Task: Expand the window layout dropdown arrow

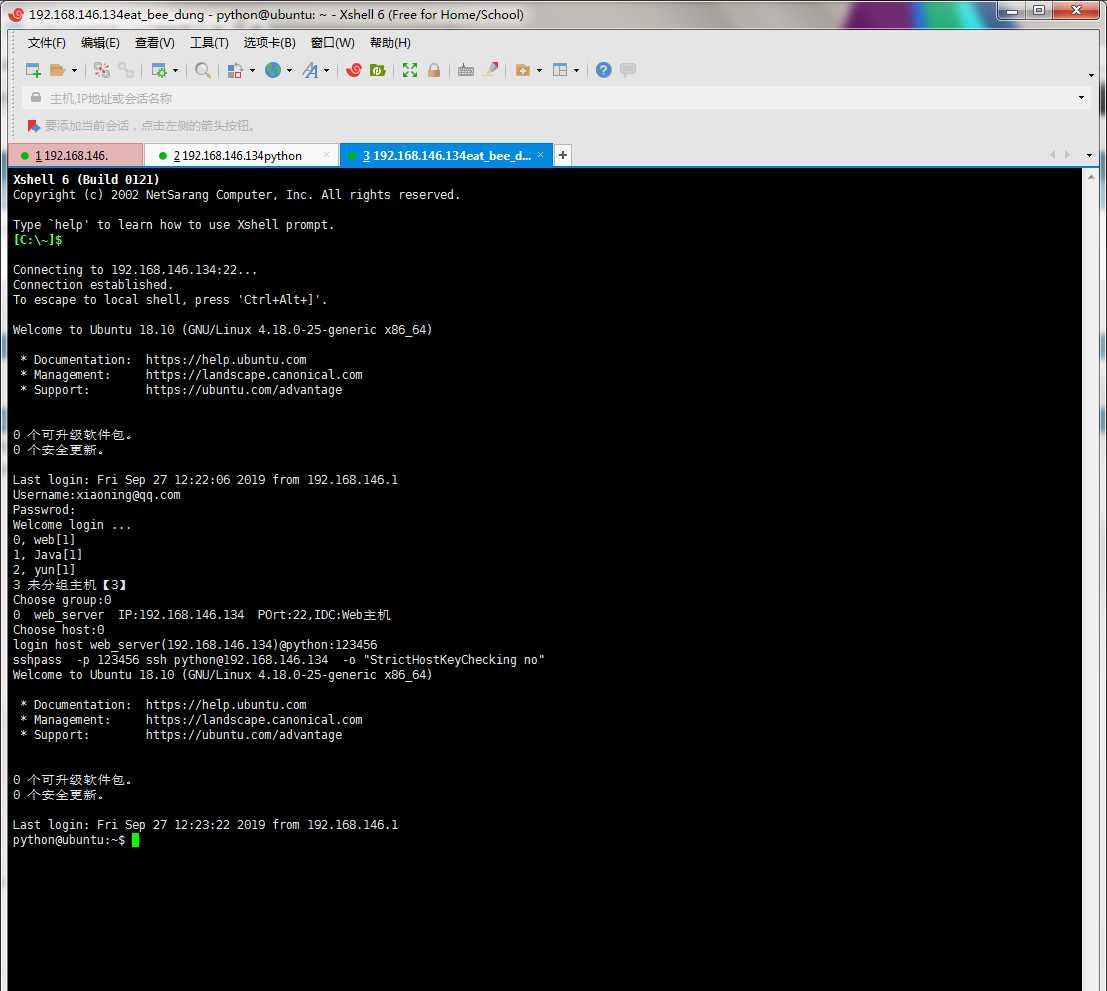Action: coord(576,71)
